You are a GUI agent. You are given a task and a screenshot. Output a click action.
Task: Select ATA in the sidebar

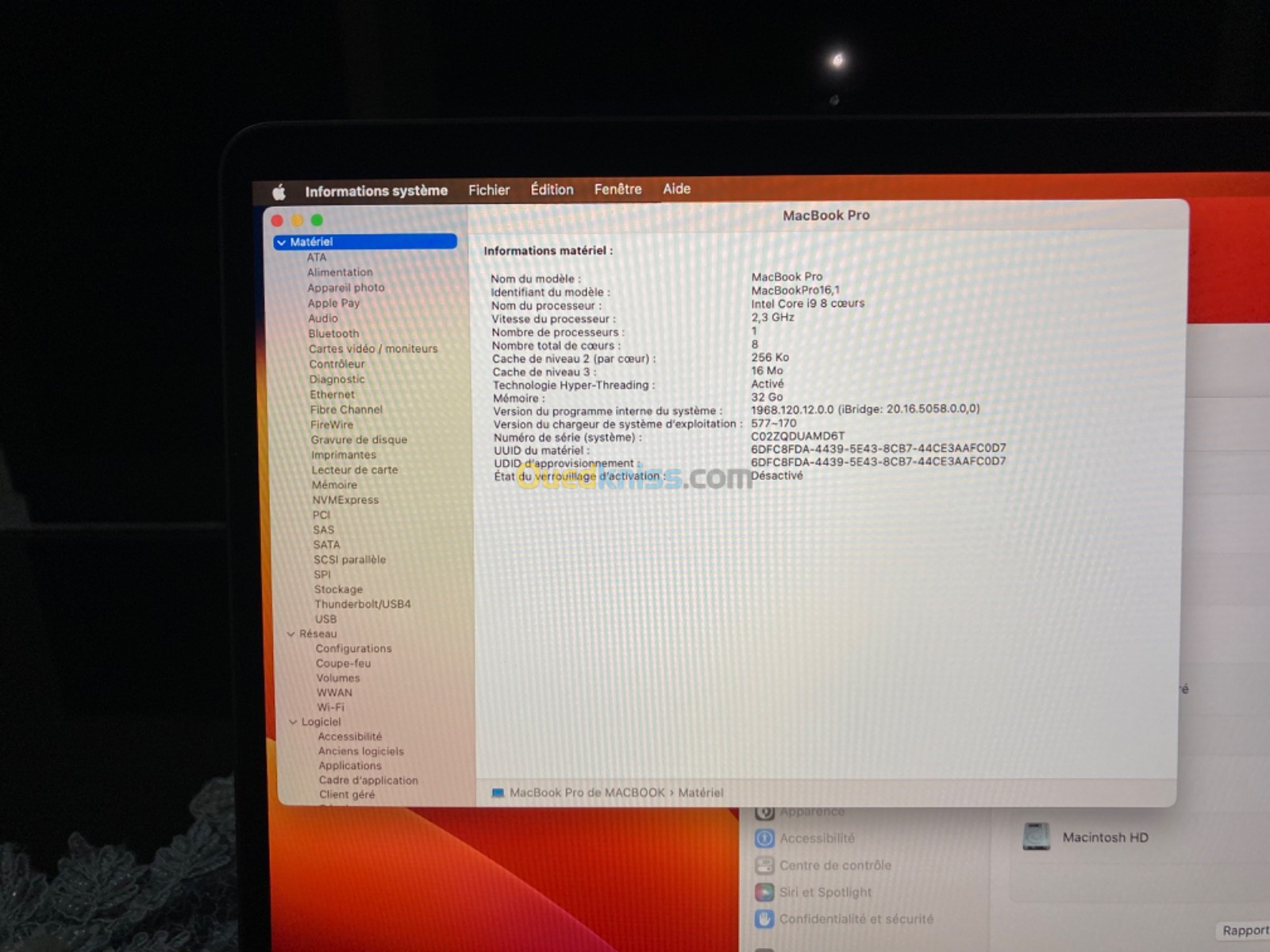pos(317,257)
